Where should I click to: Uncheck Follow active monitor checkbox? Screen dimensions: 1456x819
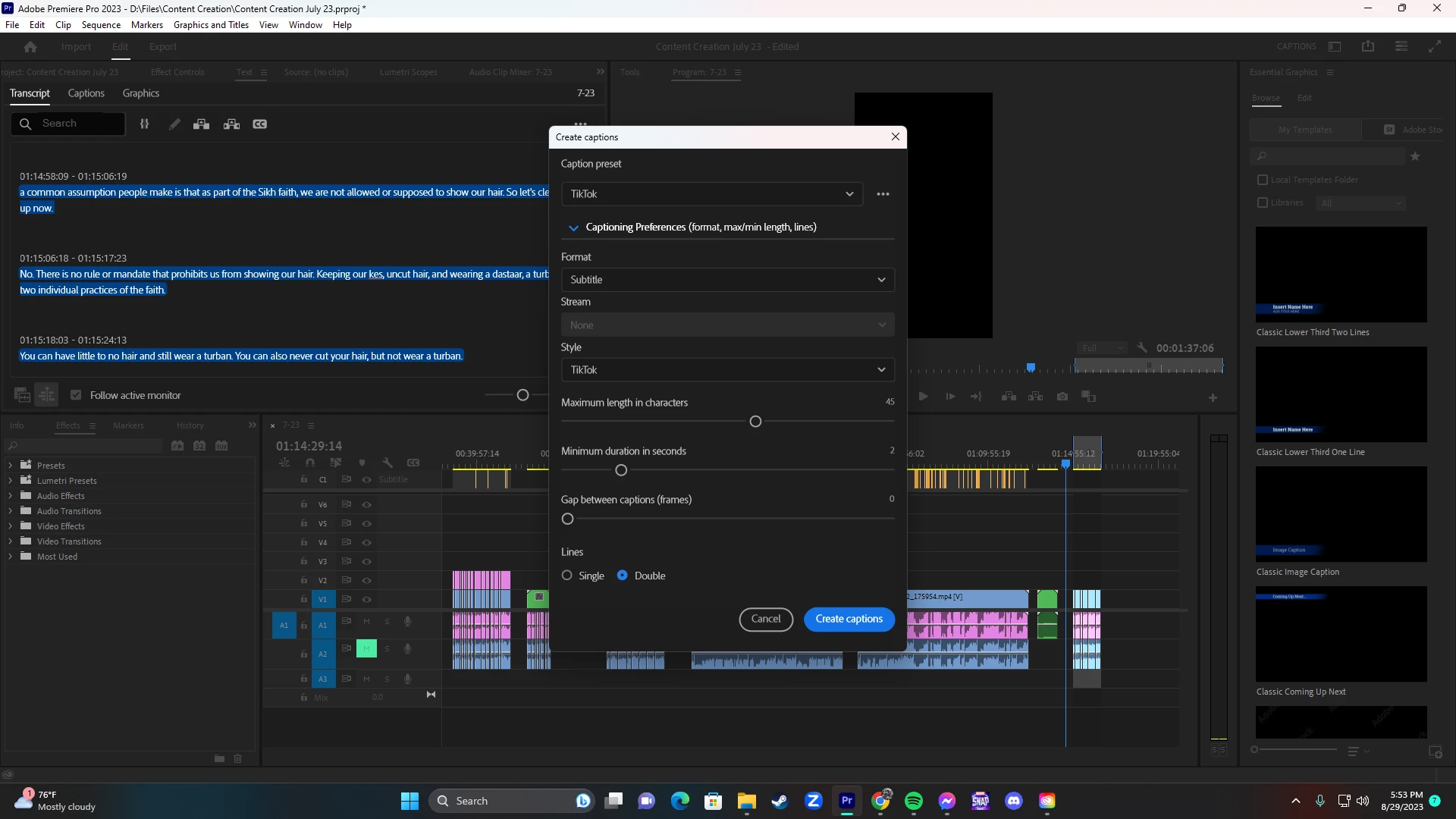(76, 395)
